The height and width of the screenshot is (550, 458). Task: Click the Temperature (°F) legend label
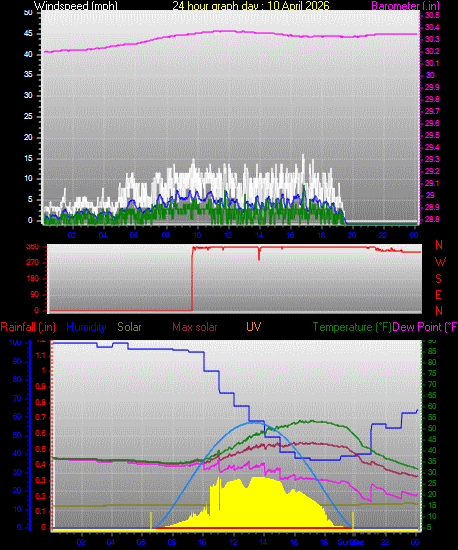pos(352,327)
